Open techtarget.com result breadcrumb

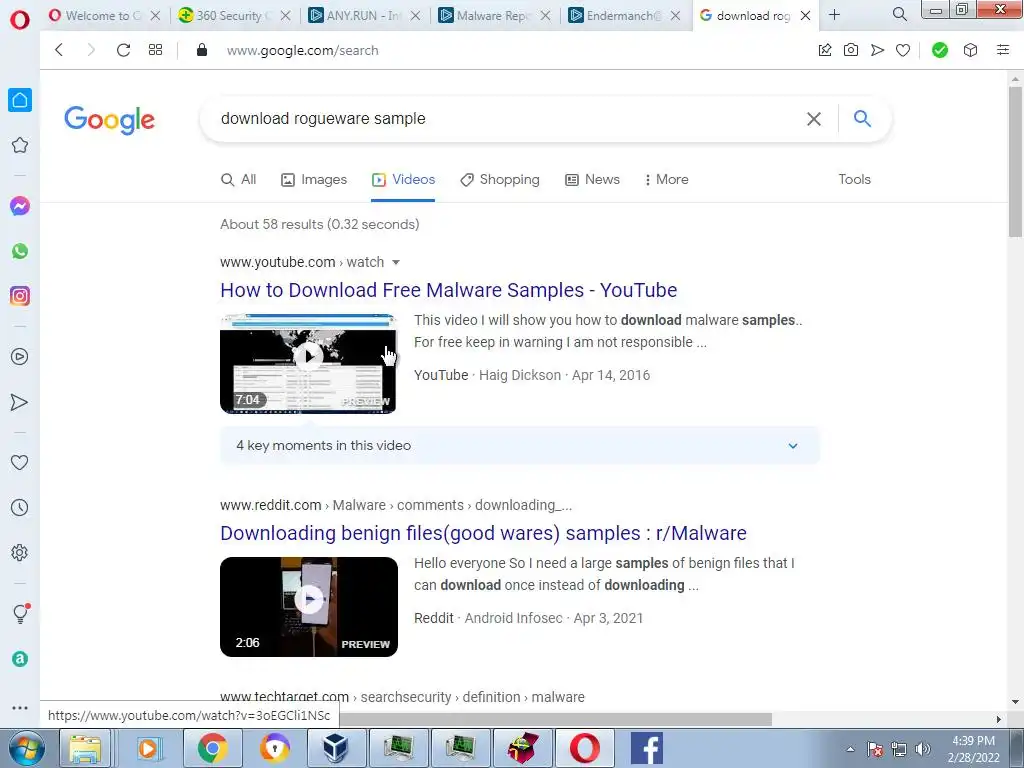coord(402,697)
